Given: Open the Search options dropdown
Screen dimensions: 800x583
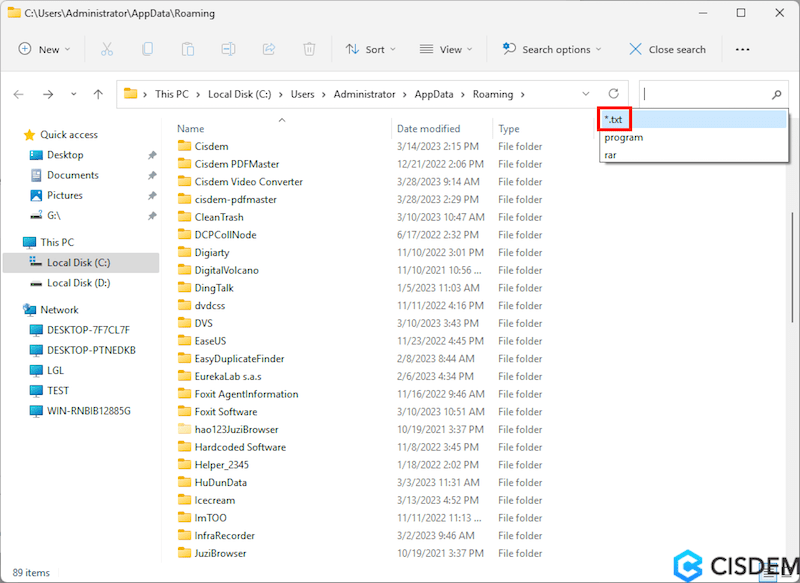Looking at the screenshot, I should (x=552, y=49).
